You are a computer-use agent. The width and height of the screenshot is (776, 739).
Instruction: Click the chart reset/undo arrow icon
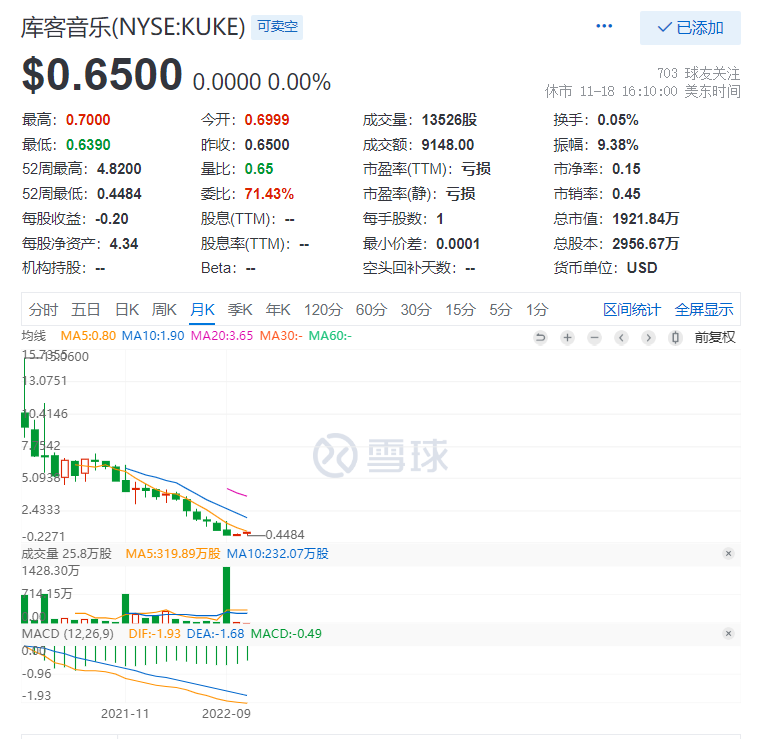540,337
